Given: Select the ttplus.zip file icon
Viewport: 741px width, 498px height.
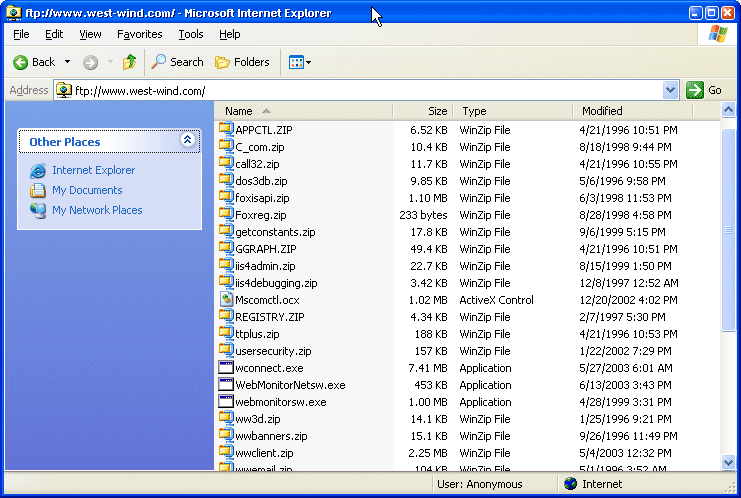Looking at the screenshot, I should point(226,333).
